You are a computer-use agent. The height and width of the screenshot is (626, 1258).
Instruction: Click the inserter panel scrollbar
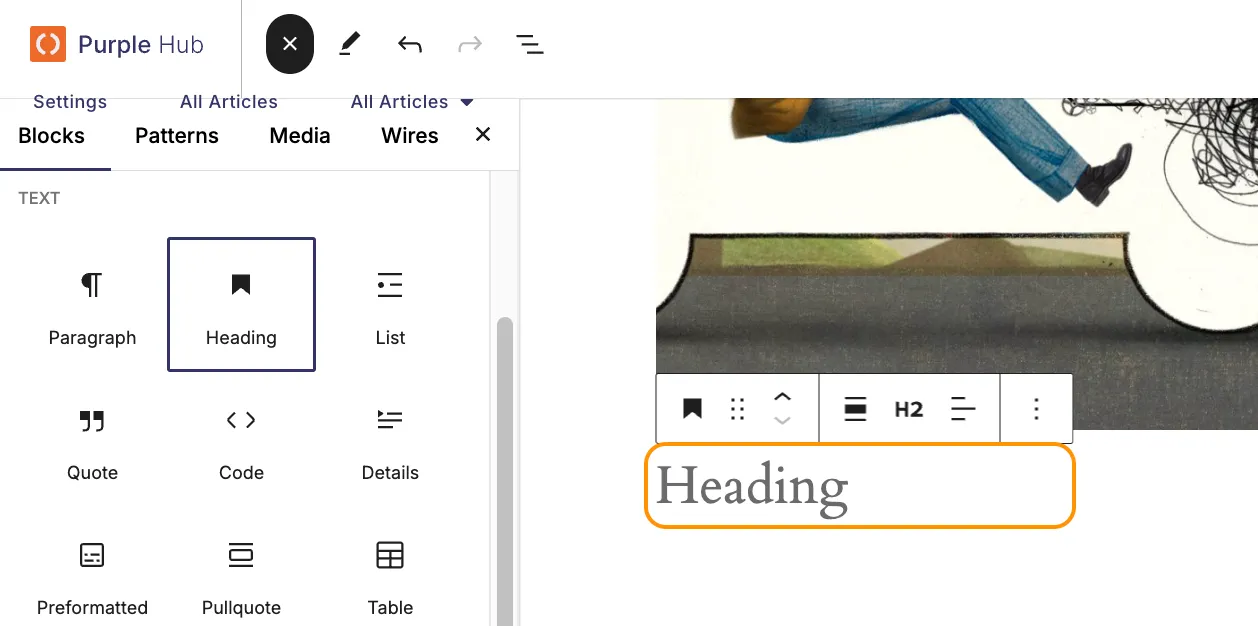coord(505,470)
